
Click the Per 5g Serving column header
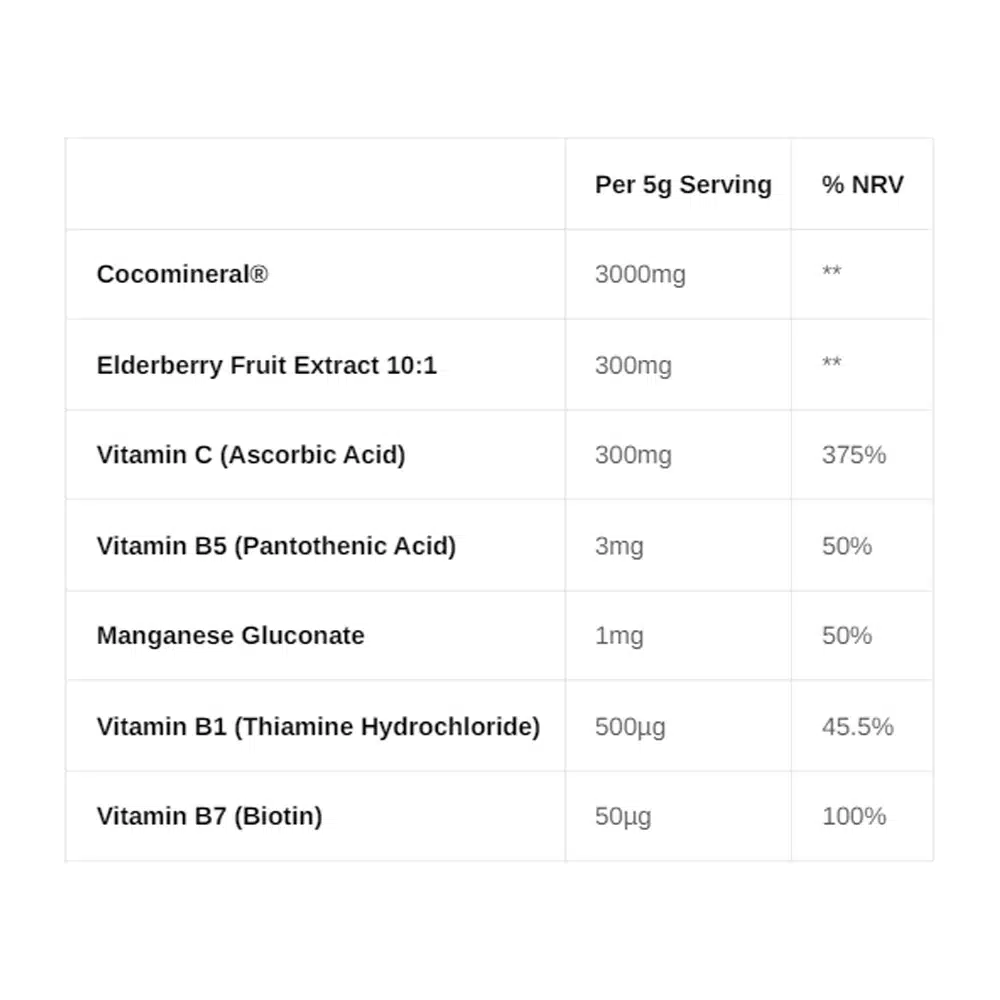click(x=683, y=185)
